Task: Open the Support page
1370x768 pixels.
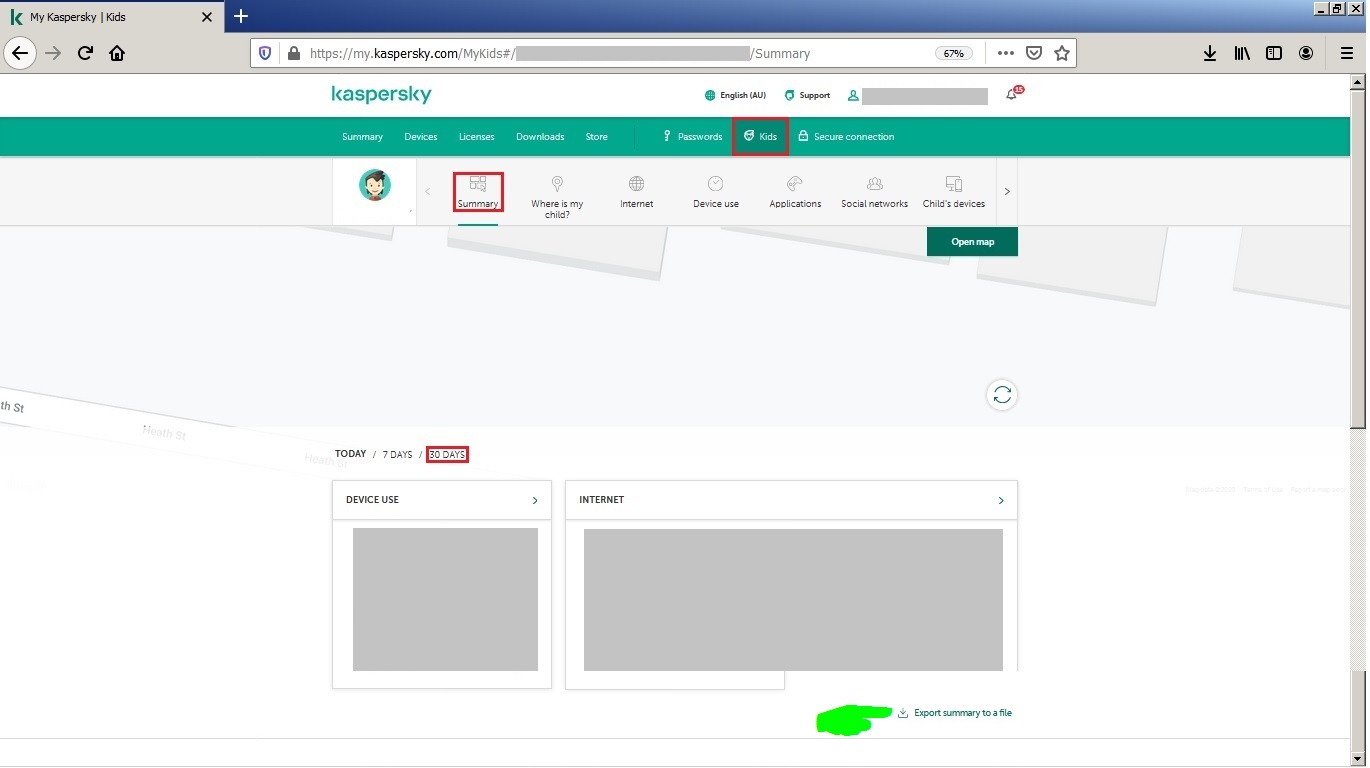Action: point(807,95)
